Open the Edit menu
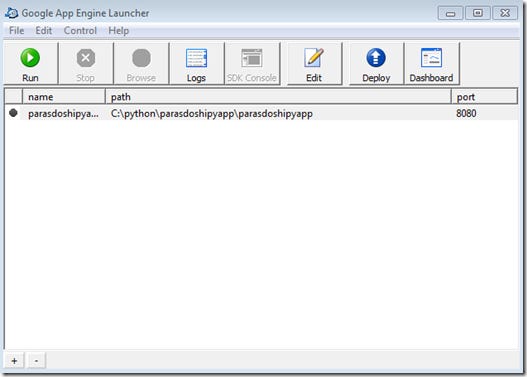The height and width of the screenshot is (377, 527). tap(44, 31)
